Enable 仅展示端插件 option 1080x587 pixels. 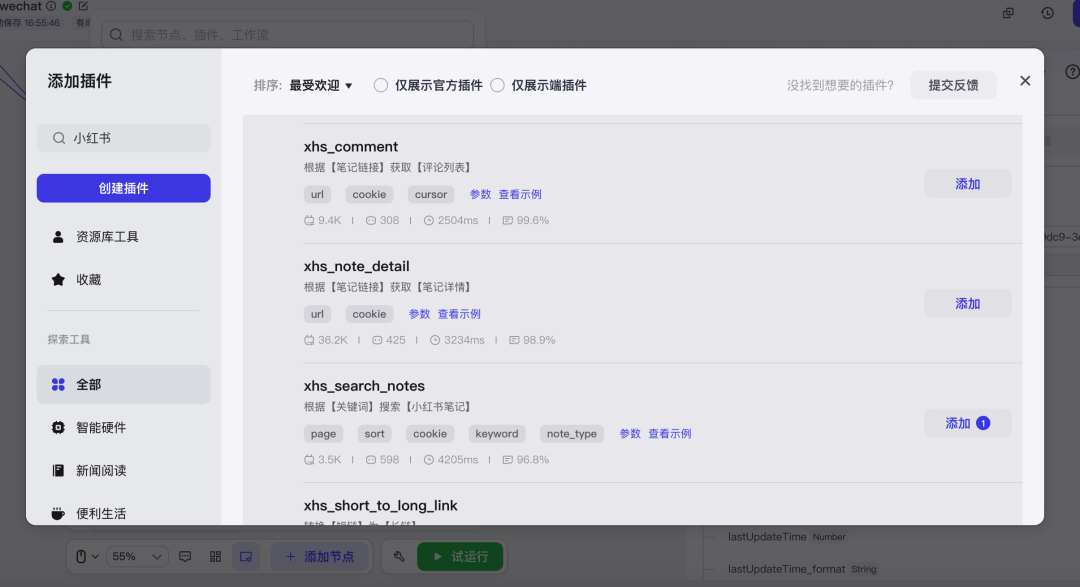497,86
